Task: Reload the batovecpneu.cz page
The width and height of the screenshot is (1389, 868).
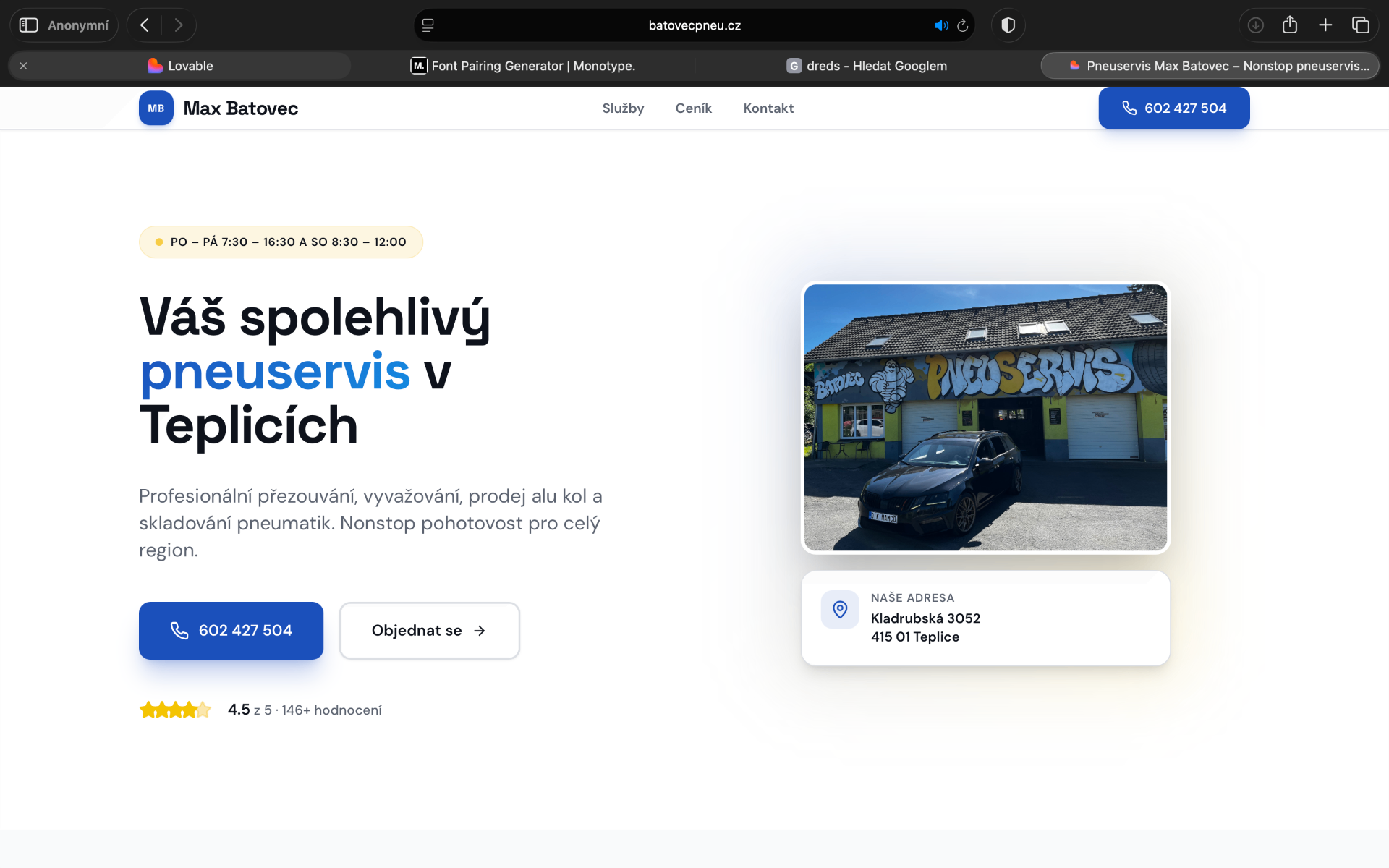Action: [x=963, y=25]
